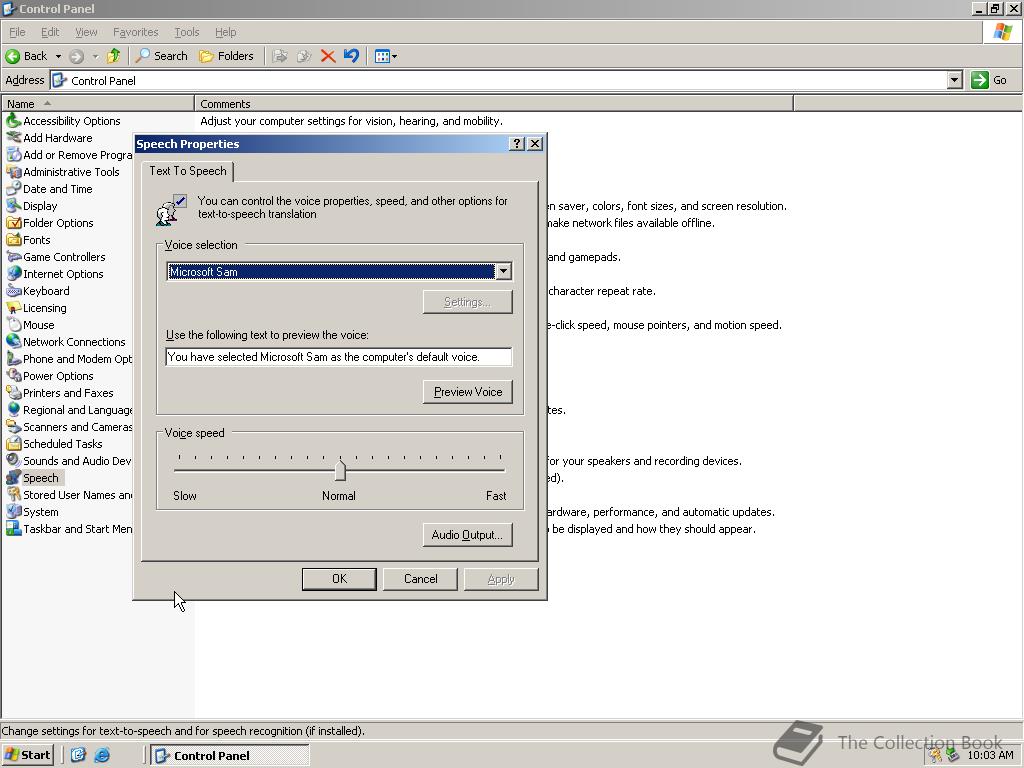
Task: Select the Mouse icon
Action: pyautogui.click(x=14, y=325)
